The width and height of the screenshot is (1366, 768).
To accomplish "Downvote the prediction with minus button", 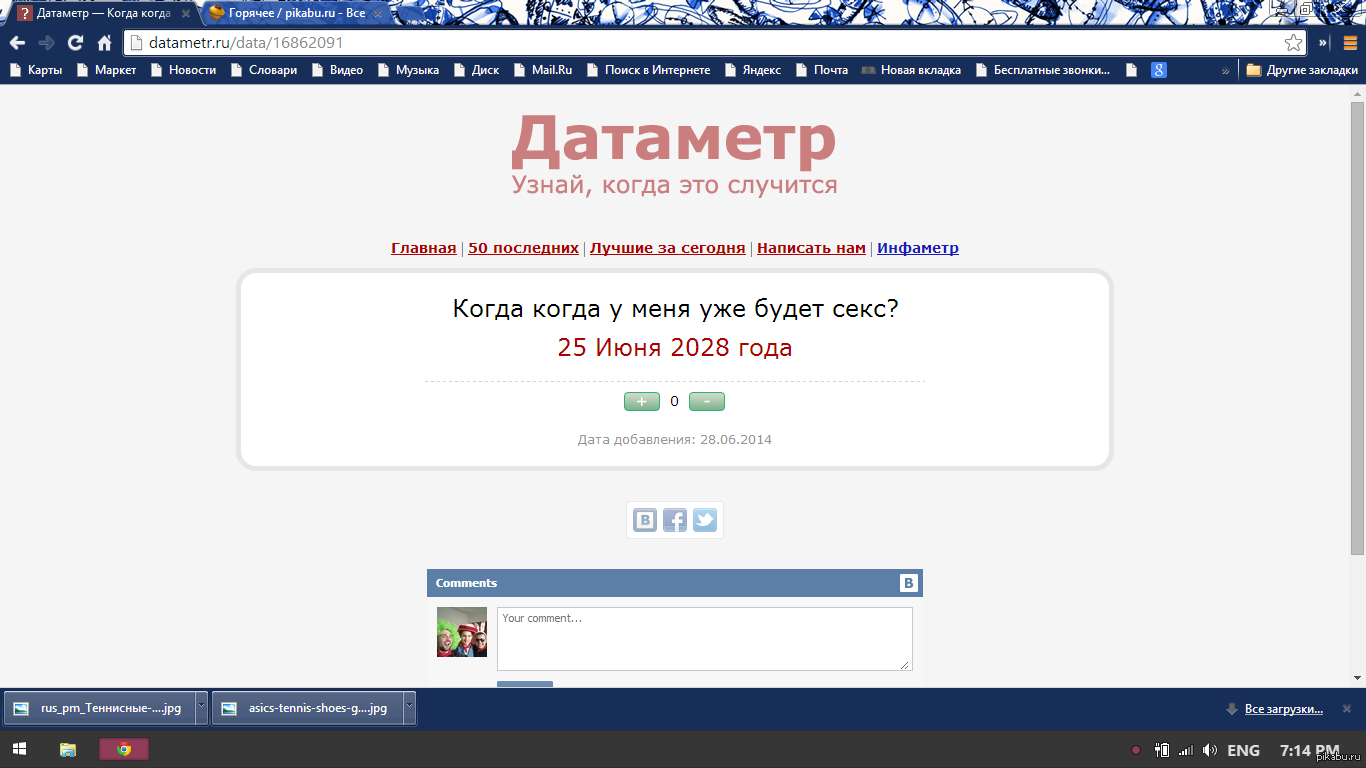I will [x=707, y=402].
